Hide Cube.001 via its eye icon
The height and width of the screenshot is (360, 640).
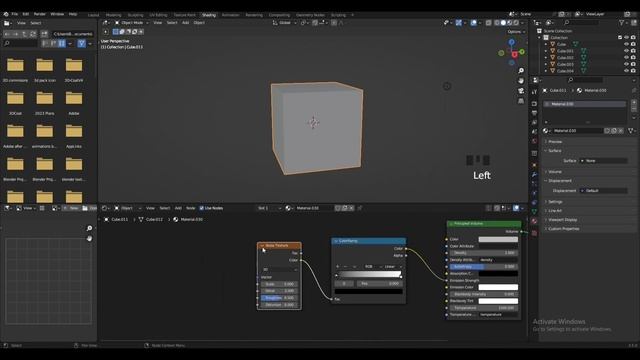click(626, 51)
